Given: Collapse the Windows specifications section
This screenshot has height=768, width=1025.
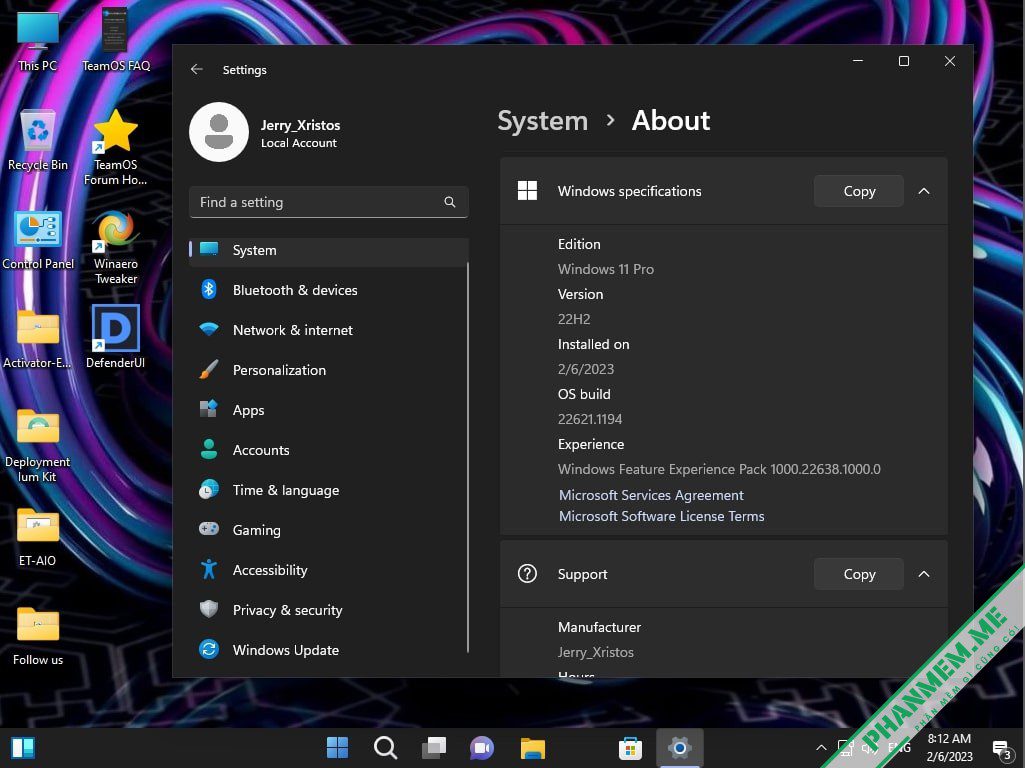Looking at the screenshot, I should [x=924, y=191].
